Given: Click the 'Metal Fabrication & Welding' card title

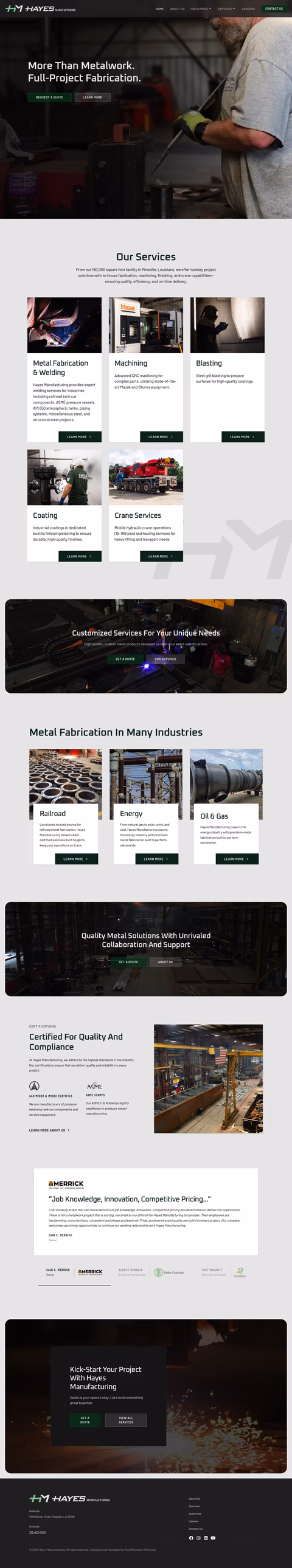Looking at the screenshot, I should point(60,368).
